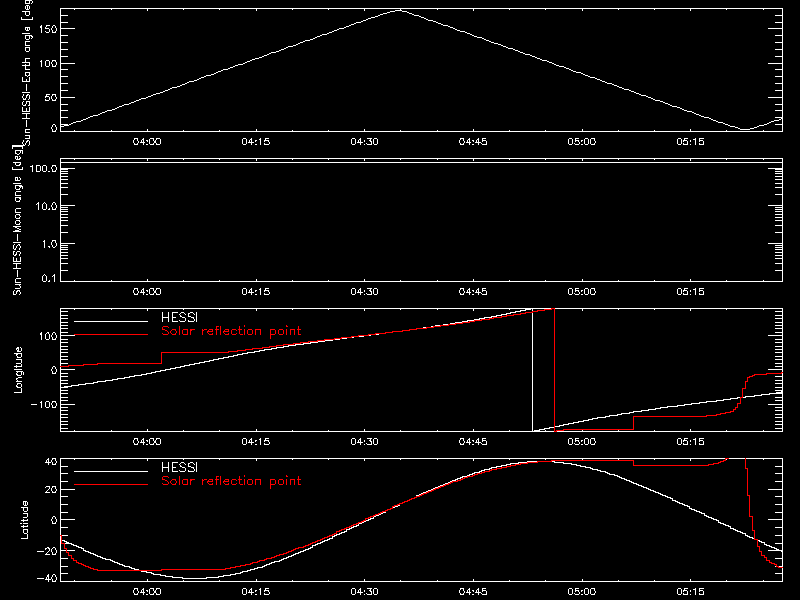Click the white vertical HESSI longitude wrap line
The image size is (800, 600).
[532, 370]
